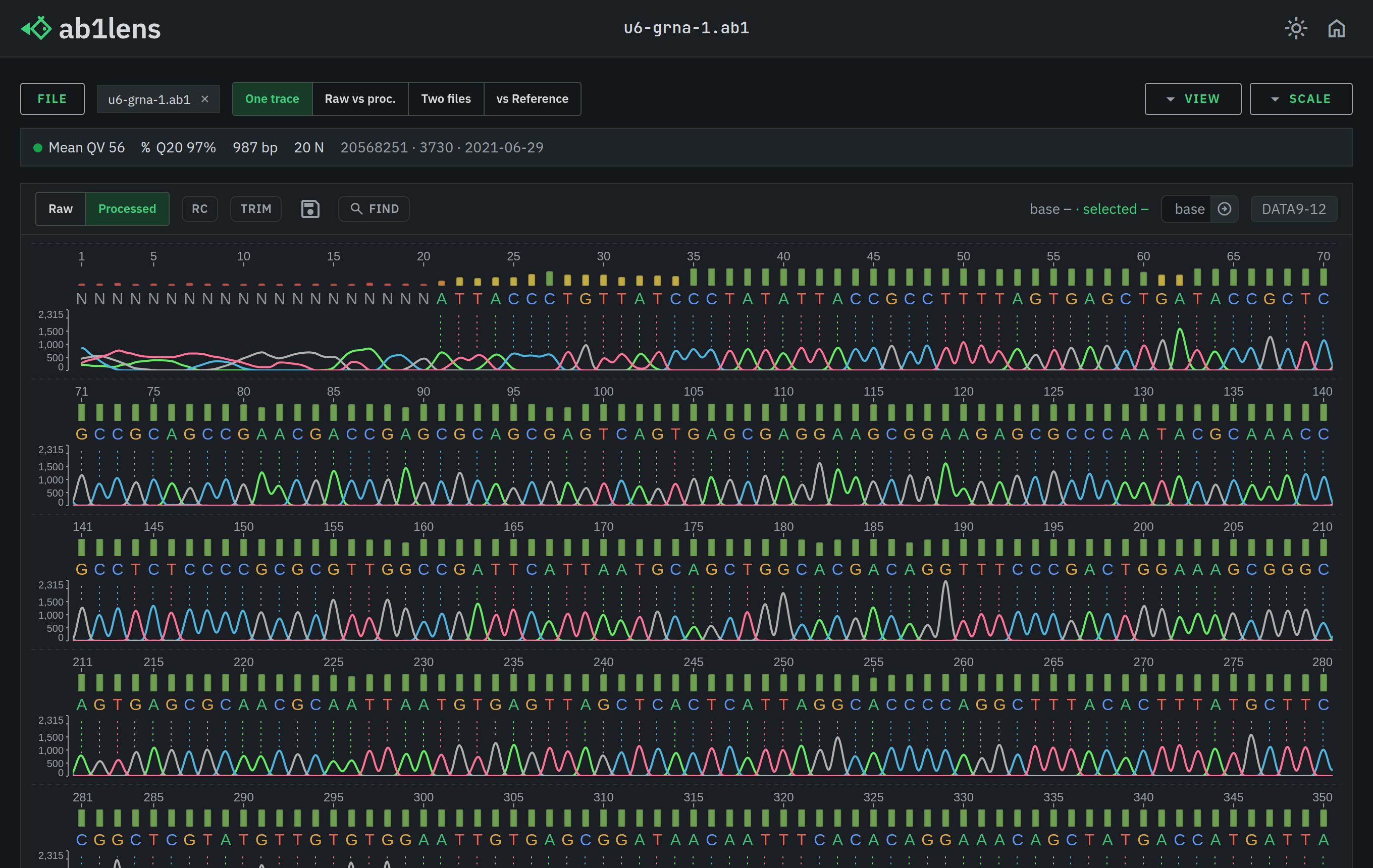Expand the VIEW dropdown
The height and width of the screenshot is (868, 1373).
[1193, 99]
